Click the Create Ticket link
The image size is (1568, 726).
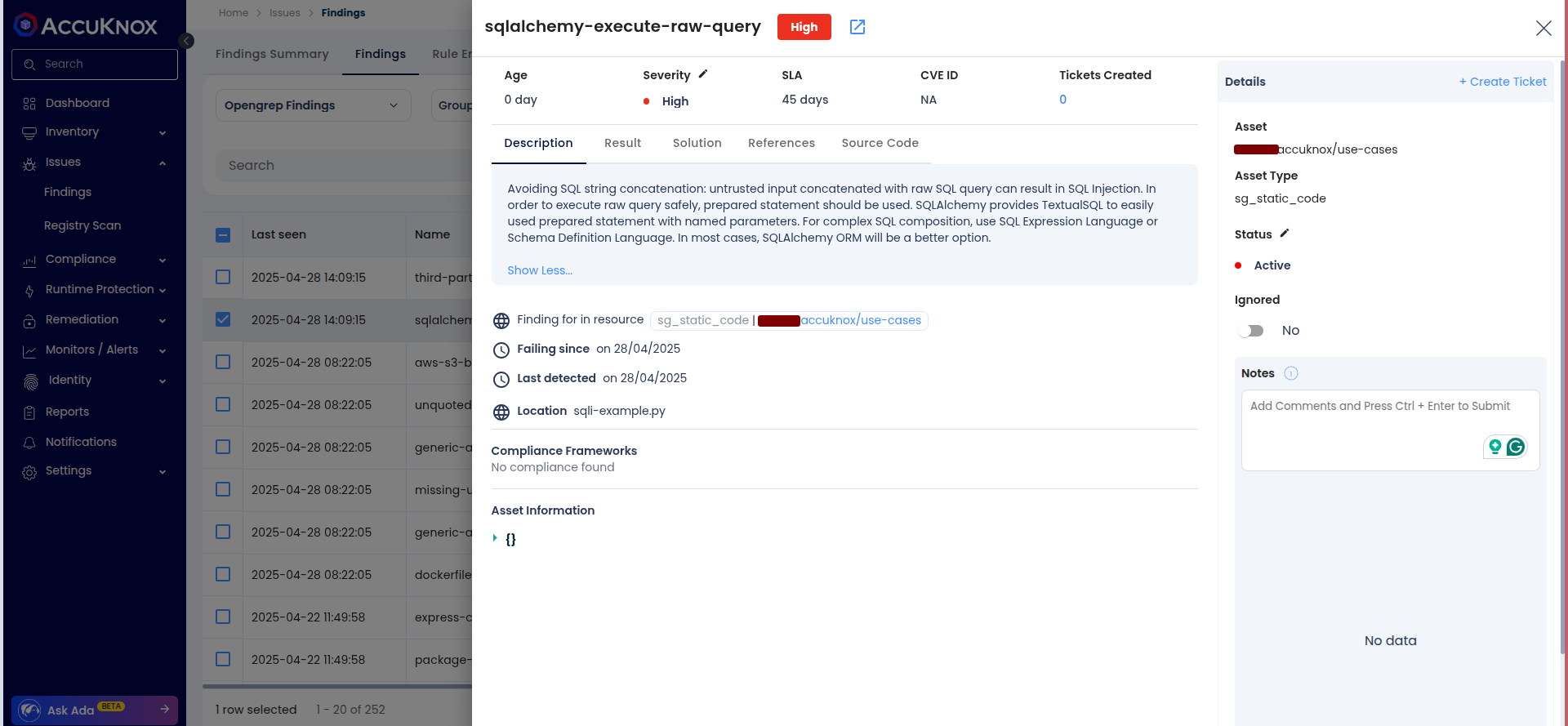[1503, 82]
